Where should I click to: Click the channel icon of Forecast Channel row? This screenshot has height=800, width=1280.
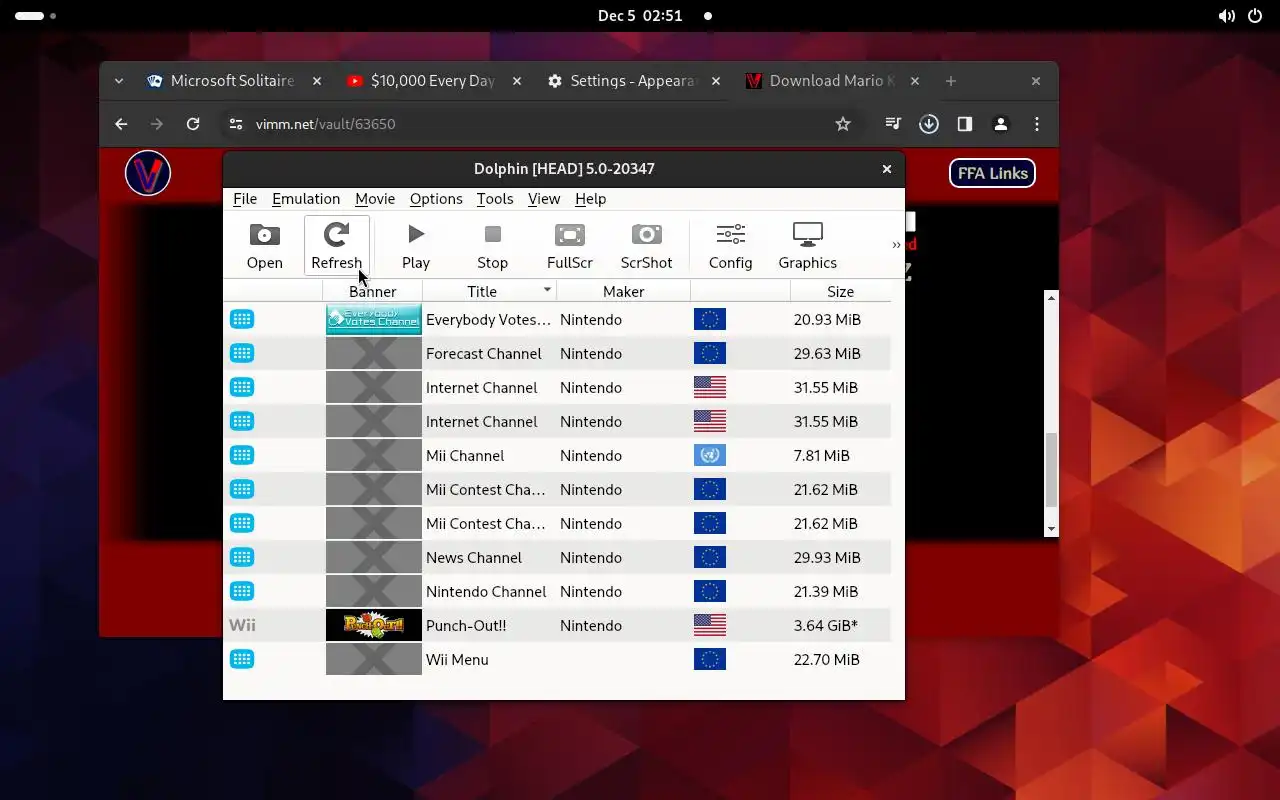242,353
